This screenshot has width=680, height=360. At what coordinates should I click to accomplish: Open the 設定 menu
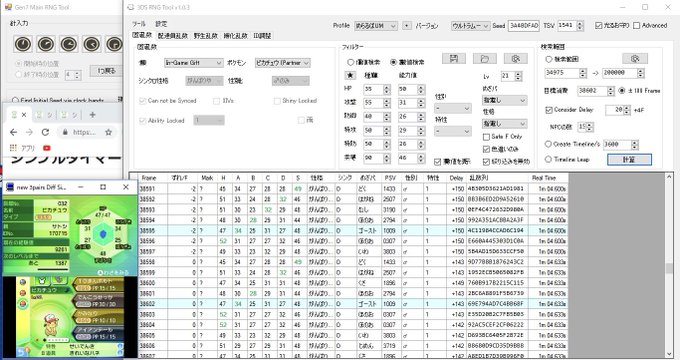coord(161,24)
